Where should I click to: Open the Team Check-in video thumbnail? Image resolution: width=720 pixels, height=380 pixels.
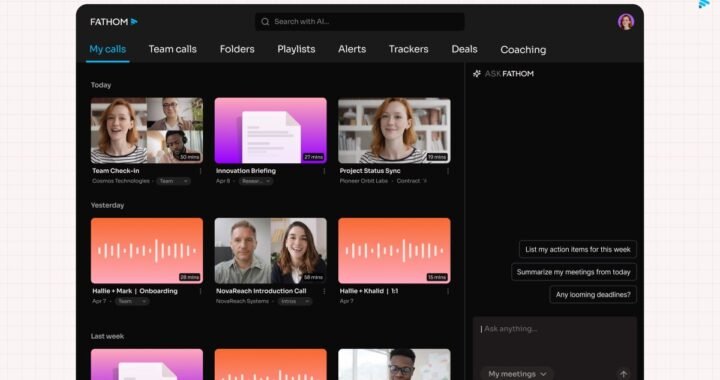click(x=147, y=130)
